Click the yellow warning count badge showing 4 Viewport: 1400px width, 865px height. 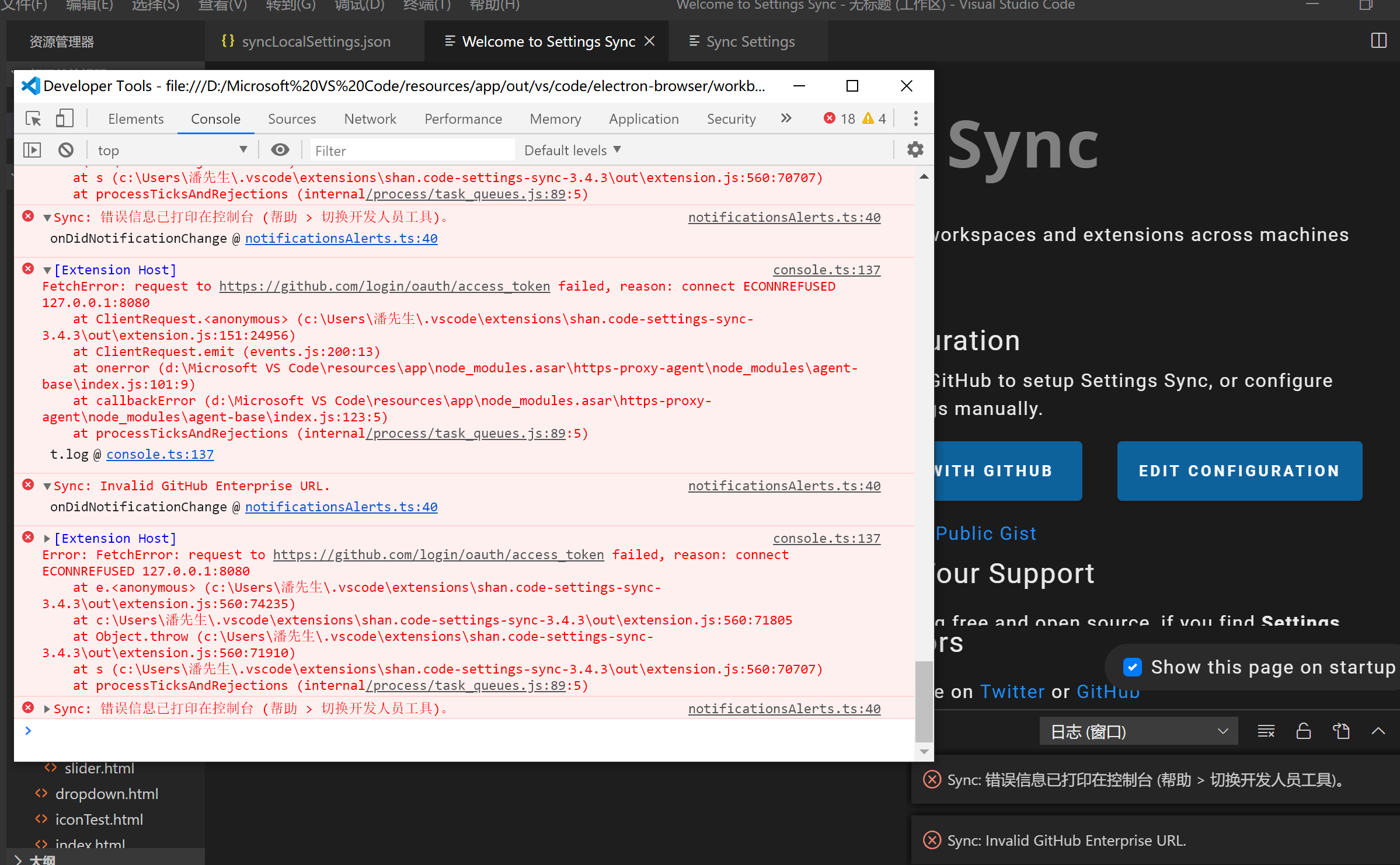click(x=875, y=118)
